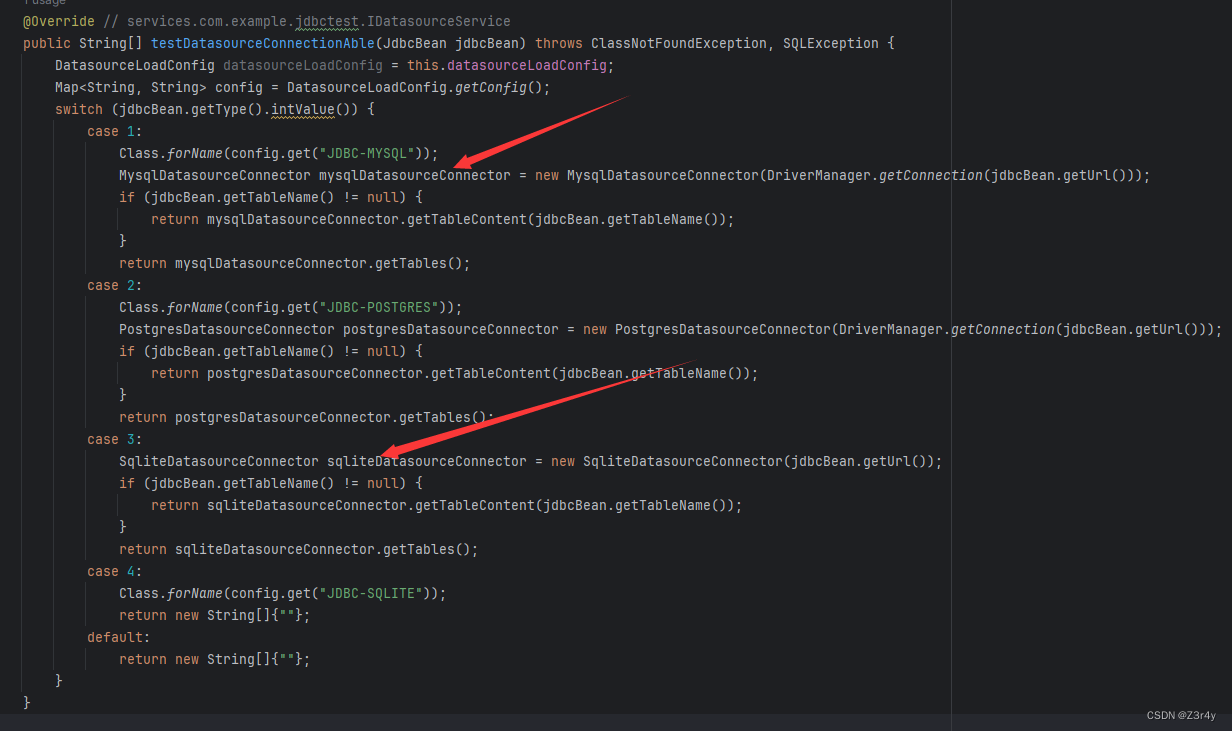Screen dimensions: 1232x731
Task: Click the case 4 label
Action: (x=115, y=571)
